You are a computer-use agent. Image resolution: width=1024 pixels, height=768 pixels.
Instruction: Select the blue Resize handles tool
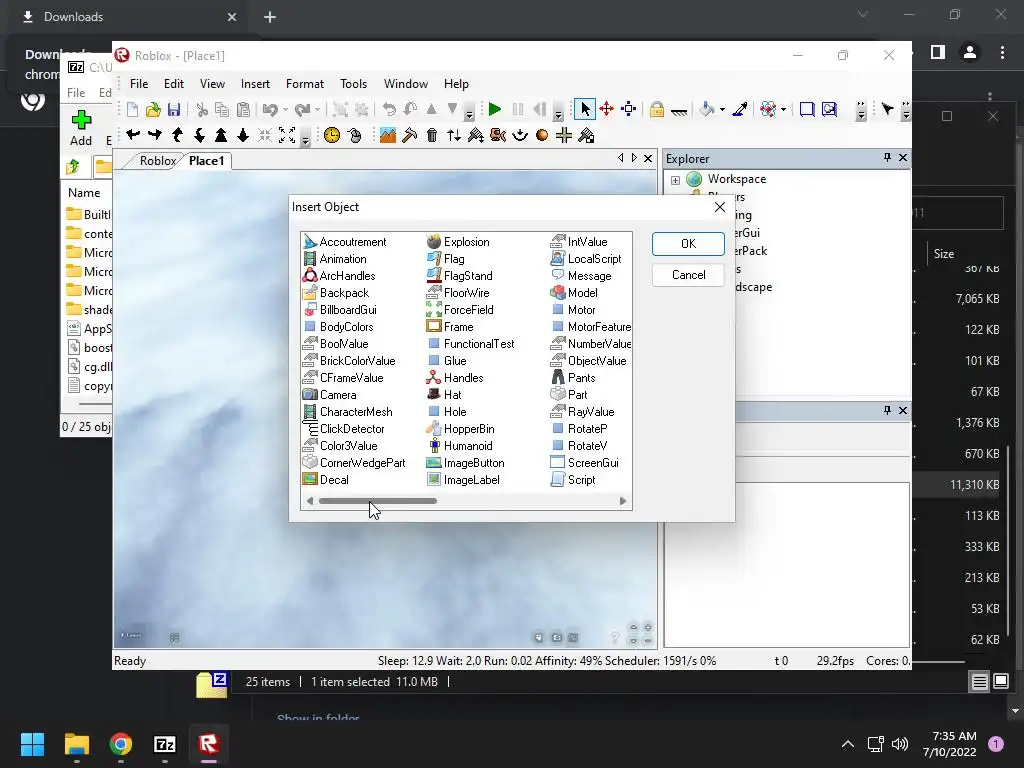tap(628, 109)
